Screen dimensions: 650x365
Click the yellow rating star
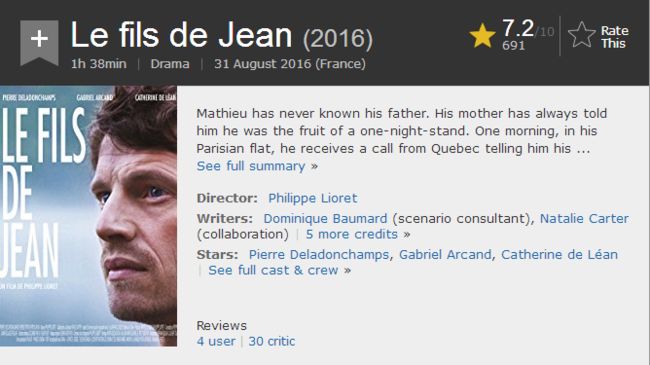pos(482,36)
